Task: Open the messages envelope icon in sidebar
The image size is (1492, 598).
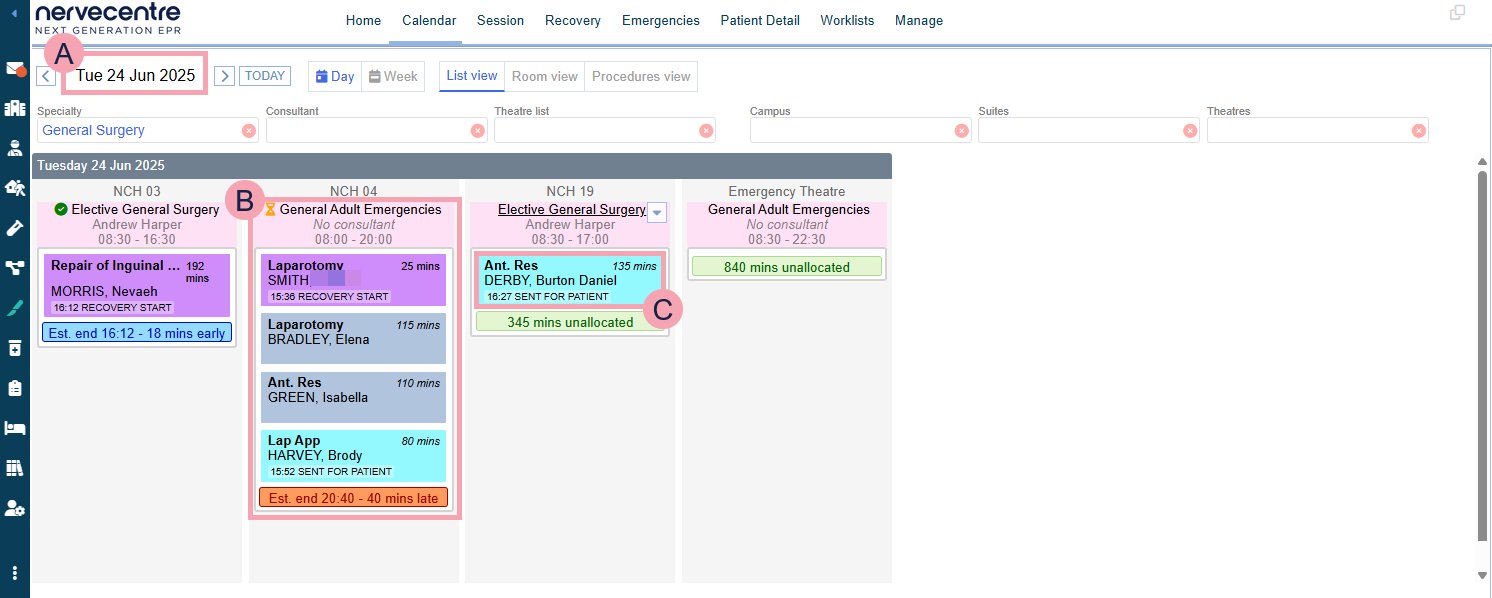Action: point(14,69)
